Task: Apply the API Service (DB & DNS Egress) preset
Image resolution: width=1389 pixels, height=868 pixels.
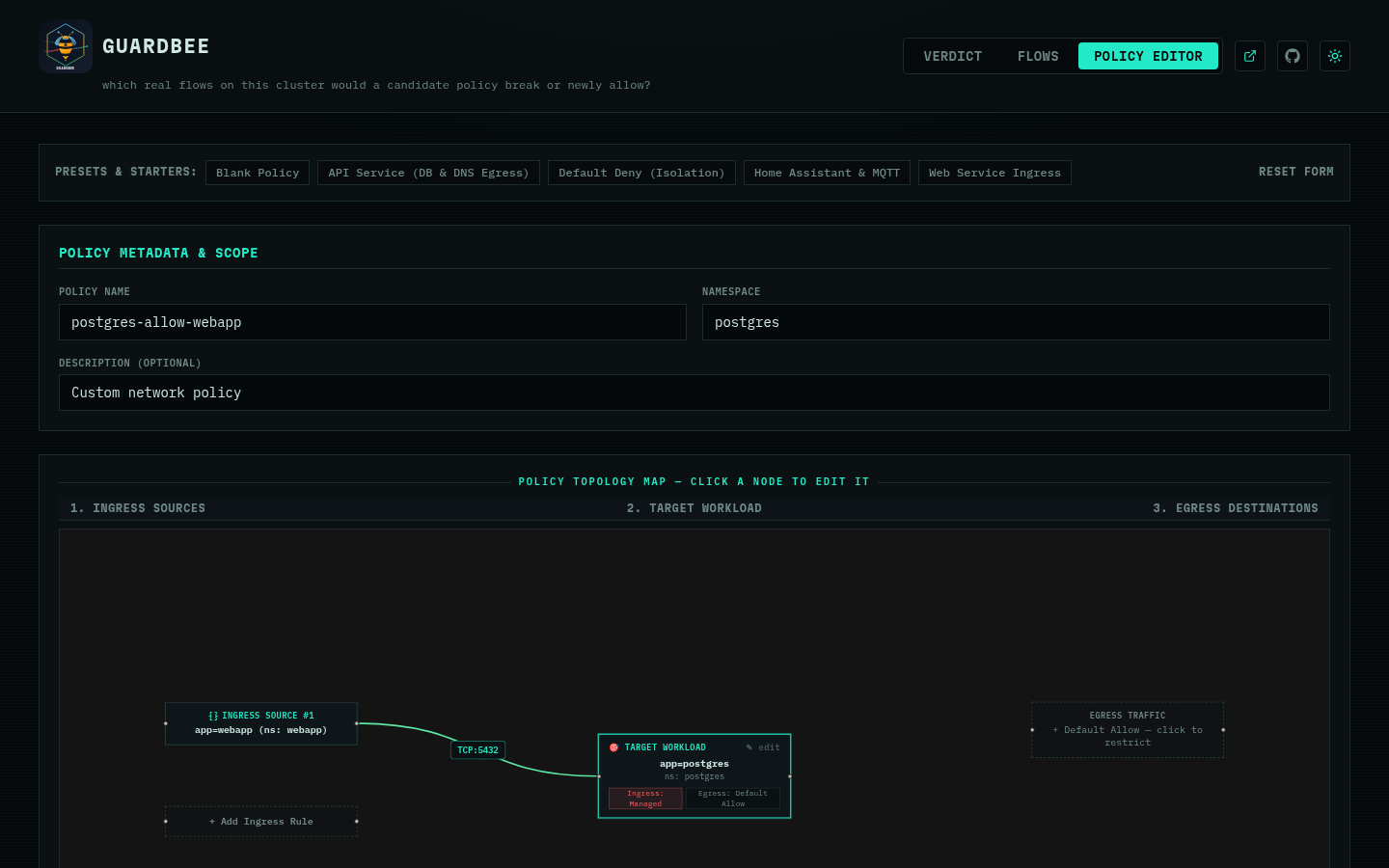Action: click(428, 173)
